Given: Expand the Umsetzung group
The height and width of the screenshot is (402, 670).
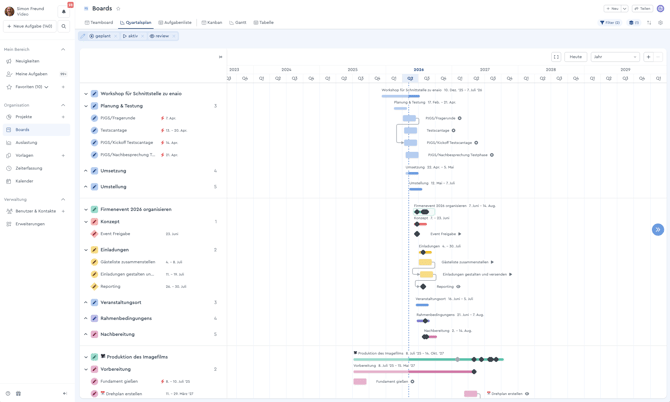Looking at the screenshot, I should (85, 171).
